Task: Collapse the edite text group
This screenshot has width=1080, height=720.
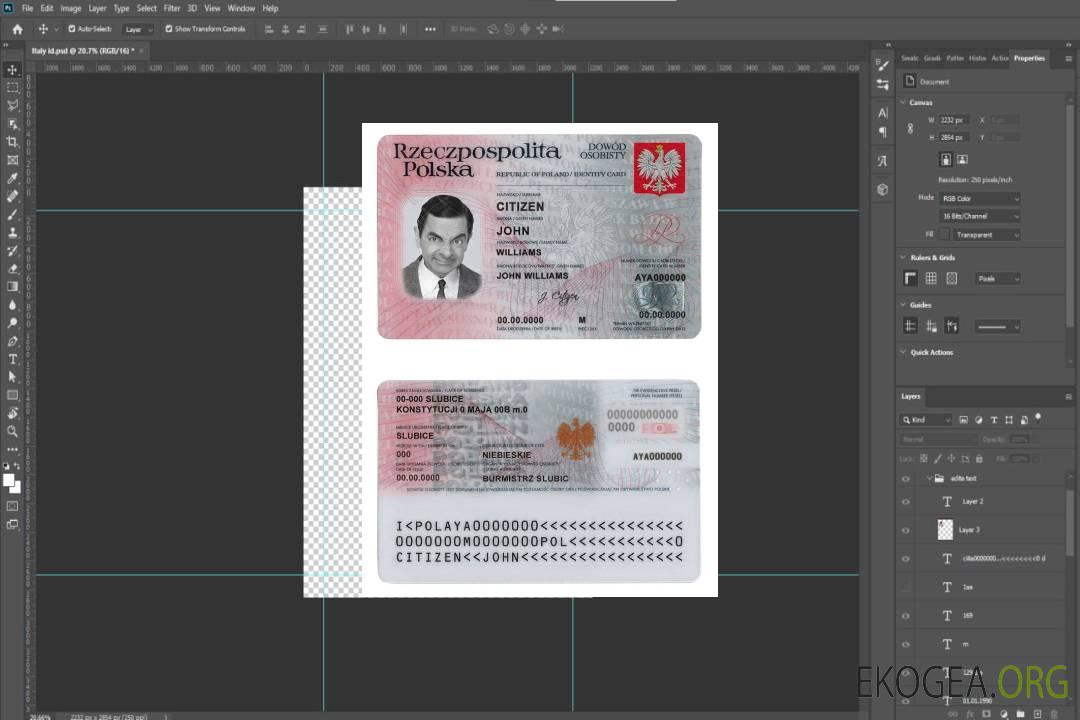Action: pos(929,478)
